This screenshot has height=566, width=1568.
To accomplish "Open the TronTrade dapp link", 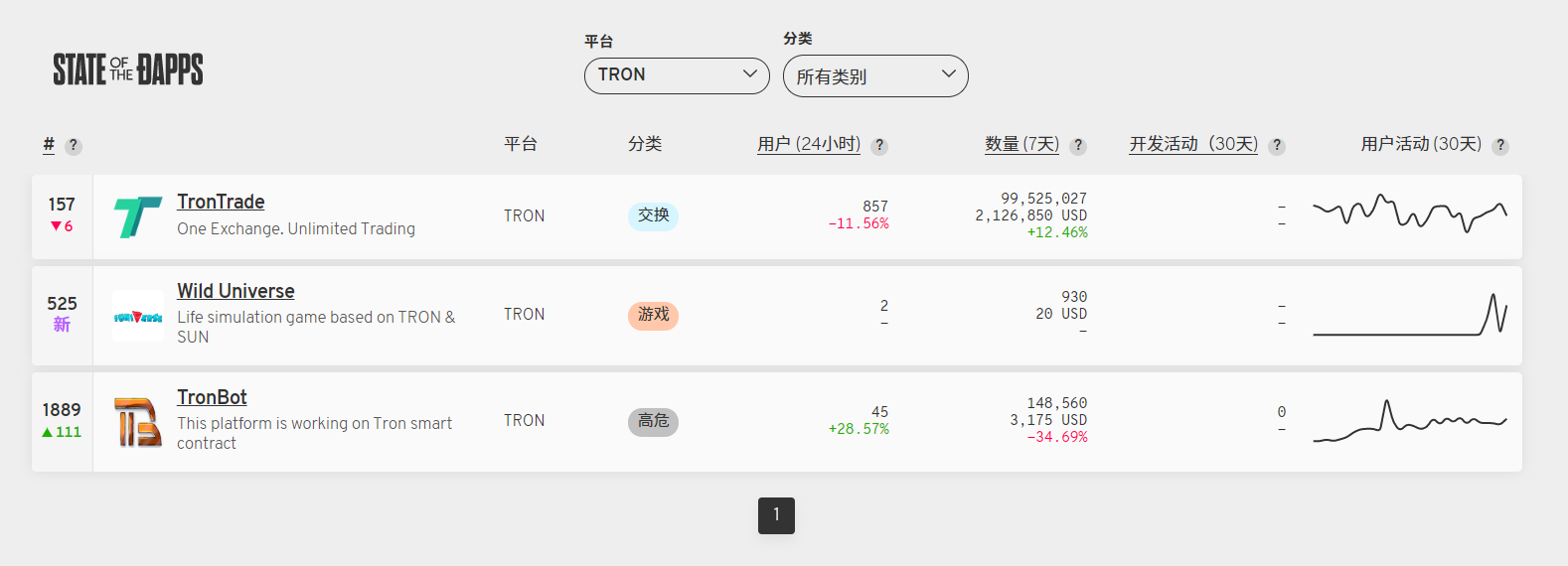I will 221,202.
